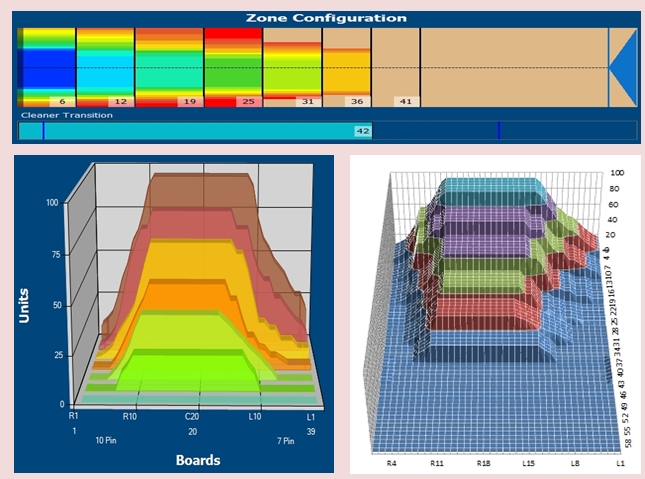The height and width of the screenshot is (479, 645).
Task: Click the blue pin deck triangle icon
Action: (x=624, y=67)
